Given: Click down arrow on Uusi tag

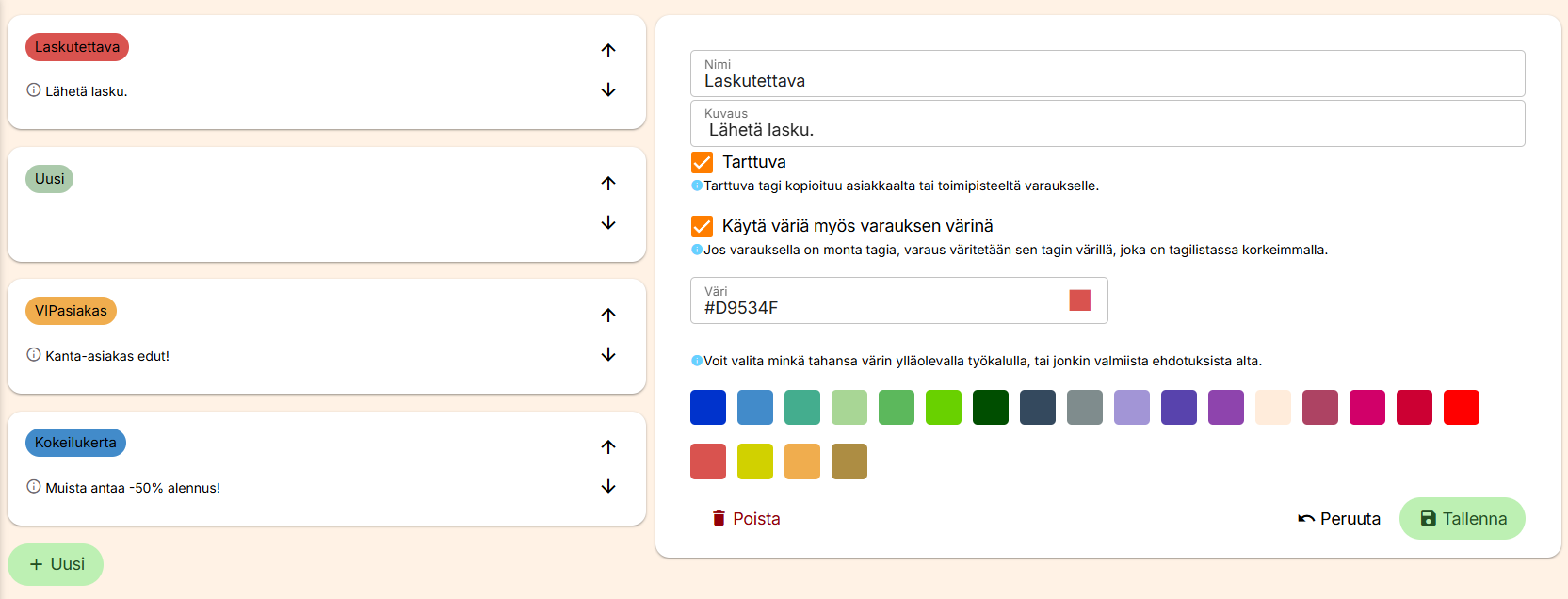Looking at the screenshot, I should (x=608, y=222).
